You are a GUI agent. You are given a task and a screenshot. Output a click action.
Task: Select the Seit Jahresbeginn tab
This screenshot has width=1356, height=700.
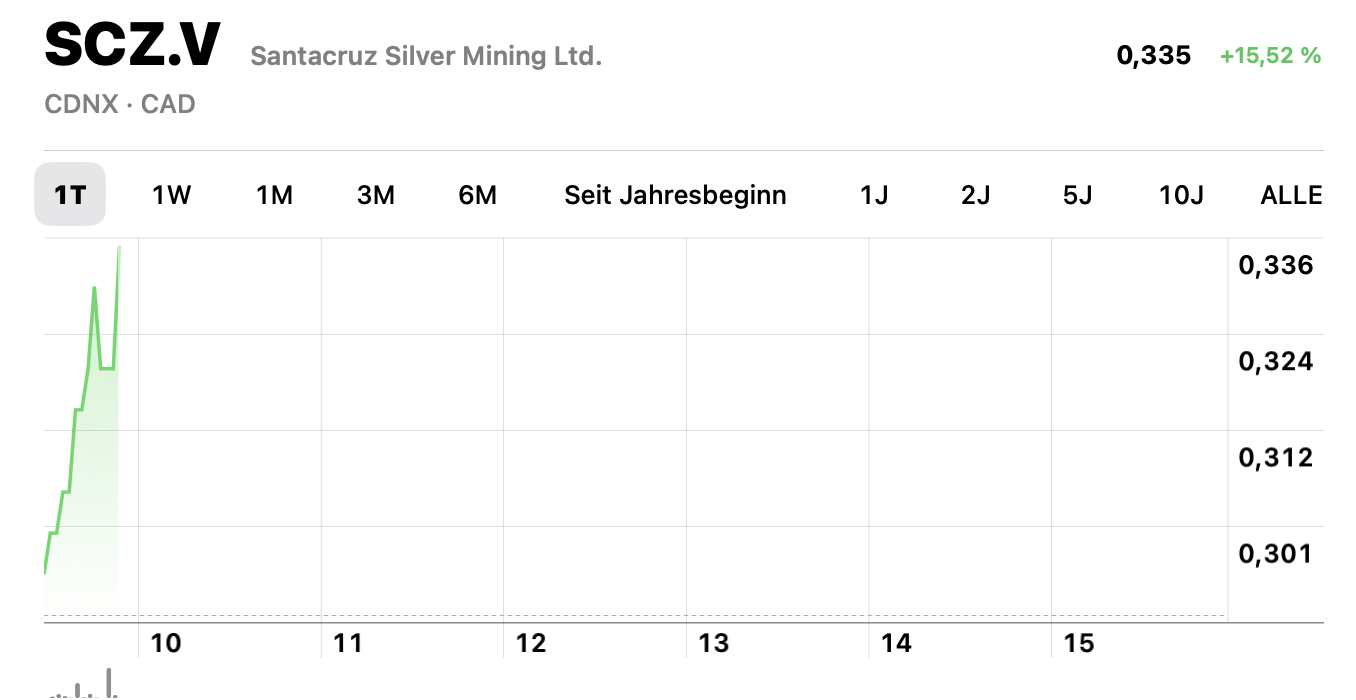click(x=675, y=194)
